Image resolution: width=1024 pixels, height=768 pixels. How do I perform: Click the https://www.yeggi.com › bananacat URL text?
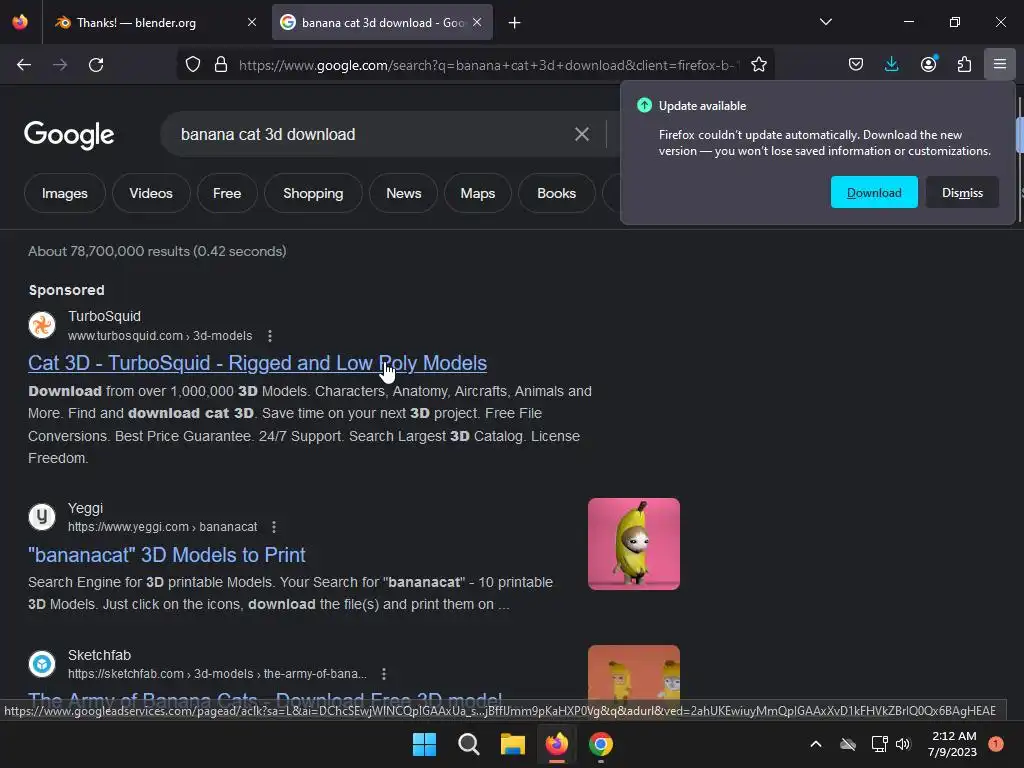pos(163,527)
